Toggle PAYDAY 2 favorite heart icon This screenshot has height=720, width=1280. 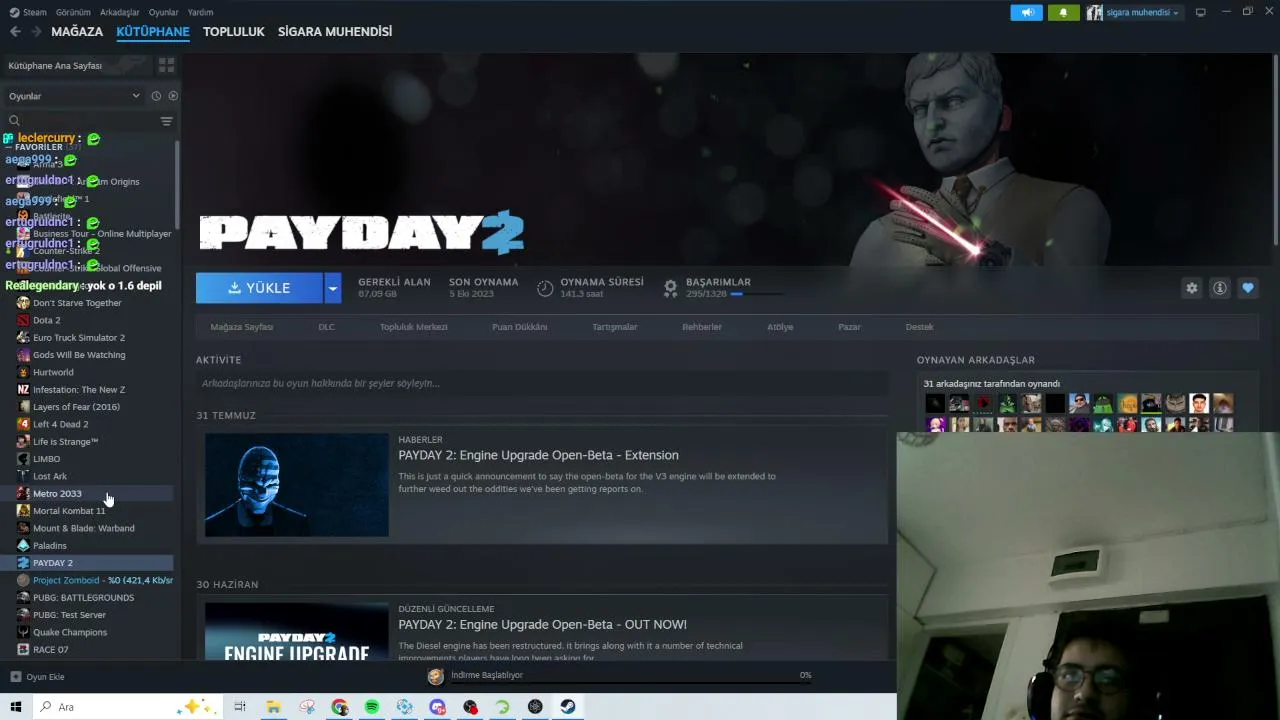click(x=1247, y=288)
